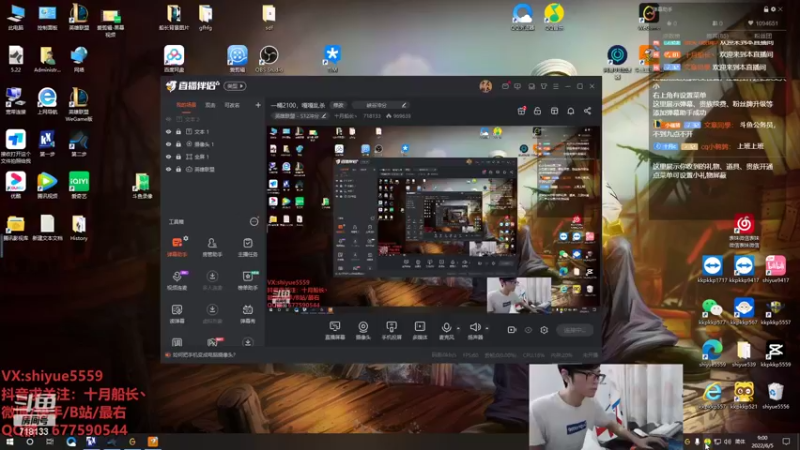Select the 摄像头 1 layer row

(x=214, y=144)
